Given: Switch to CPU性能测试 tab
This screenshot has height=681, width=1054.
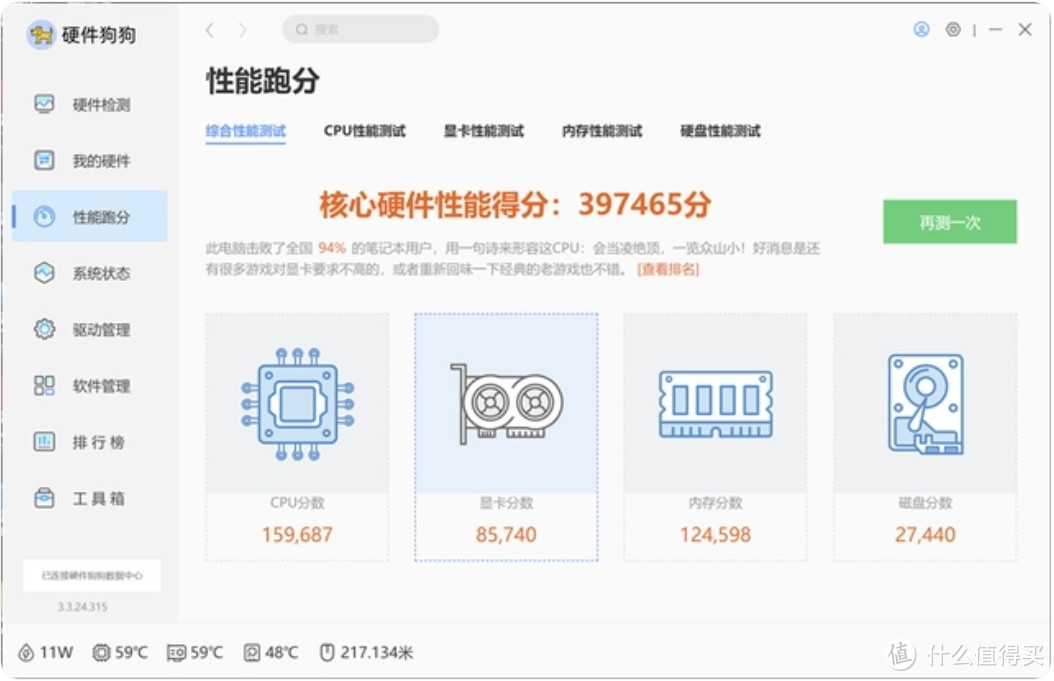Looking at the screenshot, I should (364, 130).
